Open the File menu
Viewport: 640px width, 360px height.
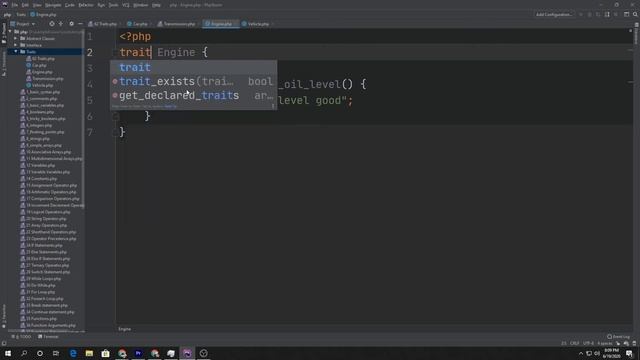coord(15,5)
